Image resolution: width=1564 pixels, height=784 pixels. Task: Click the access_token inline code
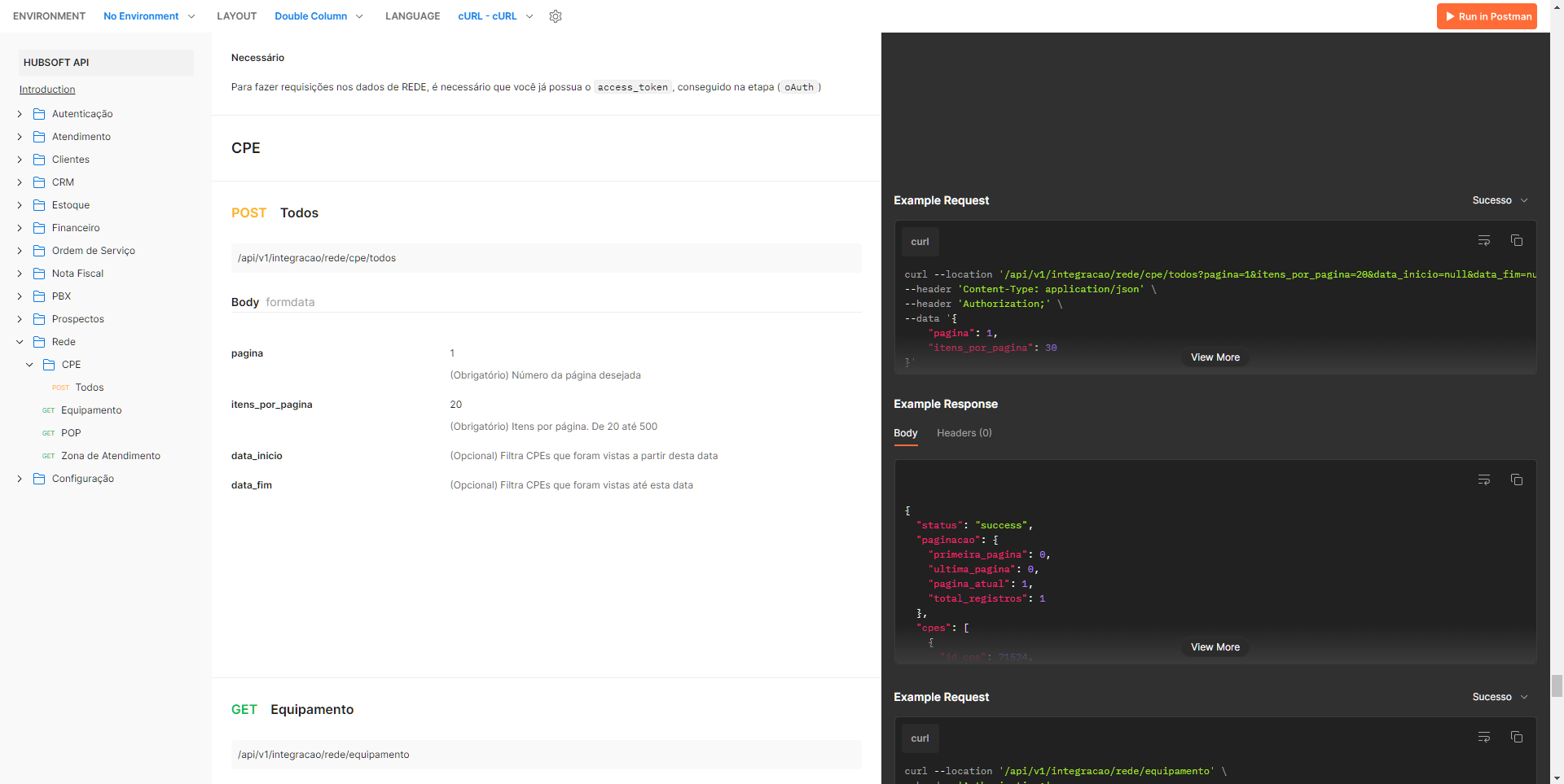click(x=633, y=87)
